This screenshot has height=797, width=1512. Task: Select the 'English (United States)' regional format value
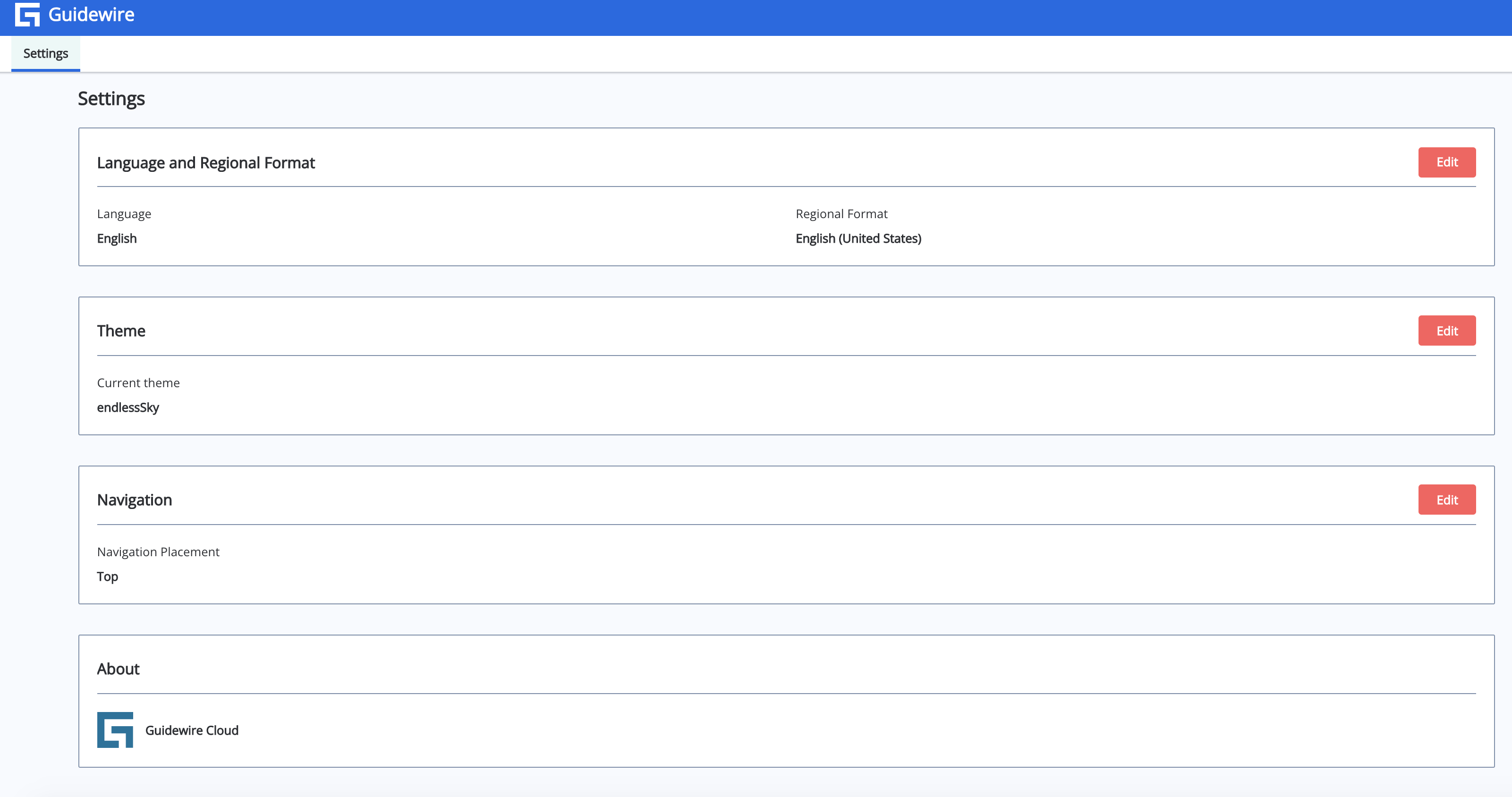click(x=858, y=238)
